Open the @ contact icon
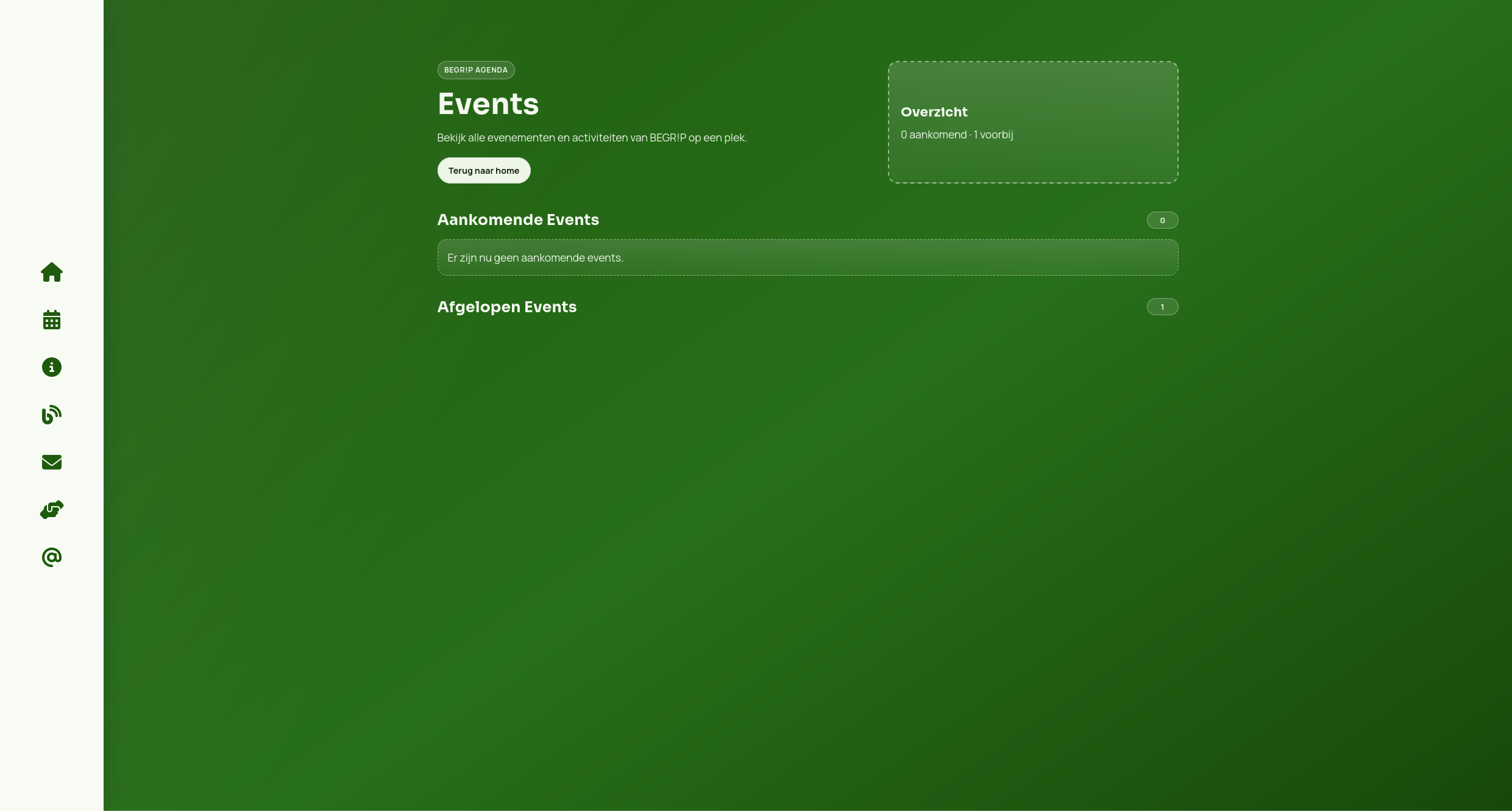The height and width of the screenshot is (811, 1512). pyautogui.click(x=52, y=557)
